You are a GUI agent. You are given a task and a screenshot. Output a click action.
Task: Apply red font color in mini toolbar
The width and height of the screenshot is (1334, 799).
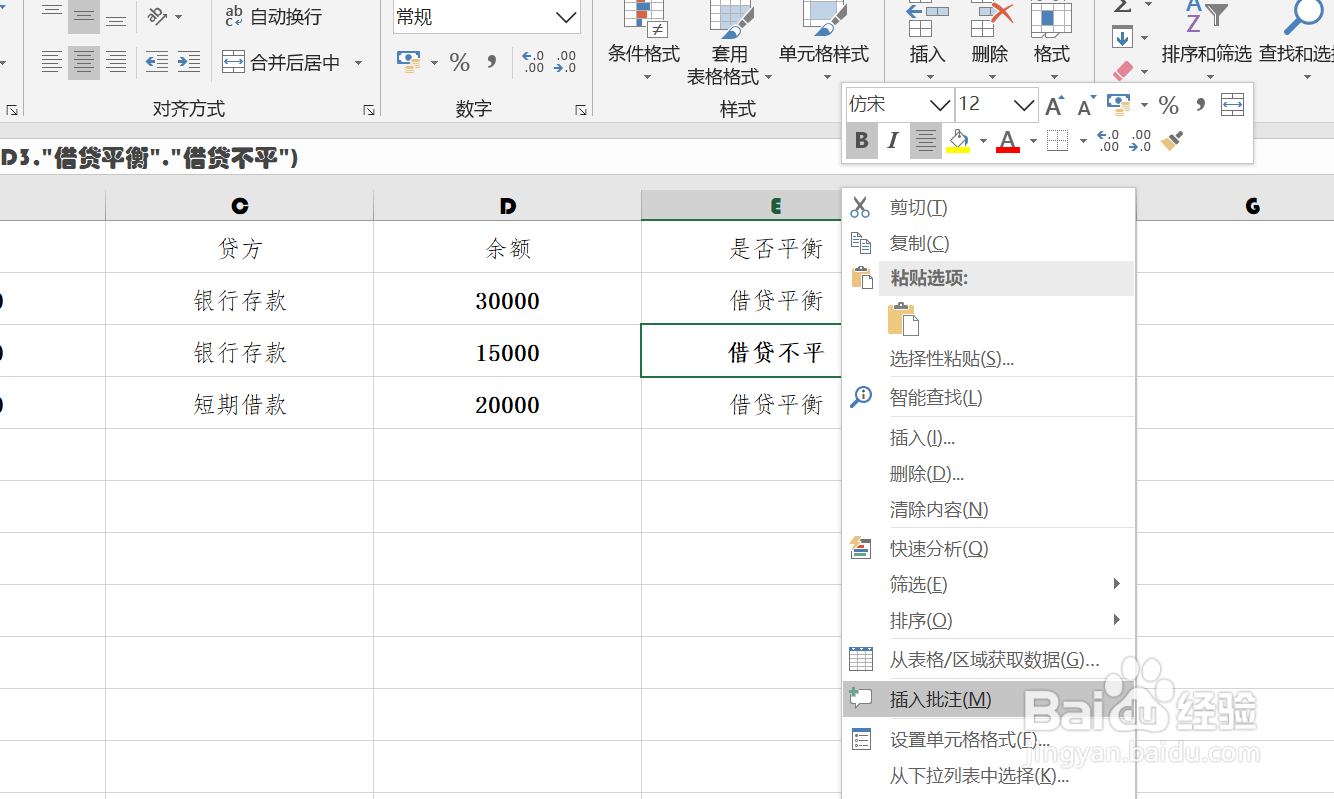[x=1008, y=141]
